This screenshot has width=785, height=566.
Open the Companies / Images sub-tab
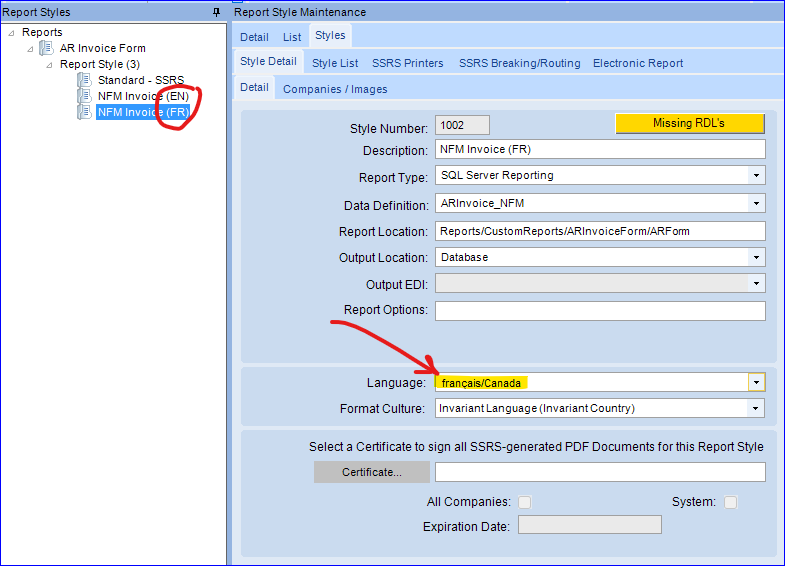click(x=335, y=89)
